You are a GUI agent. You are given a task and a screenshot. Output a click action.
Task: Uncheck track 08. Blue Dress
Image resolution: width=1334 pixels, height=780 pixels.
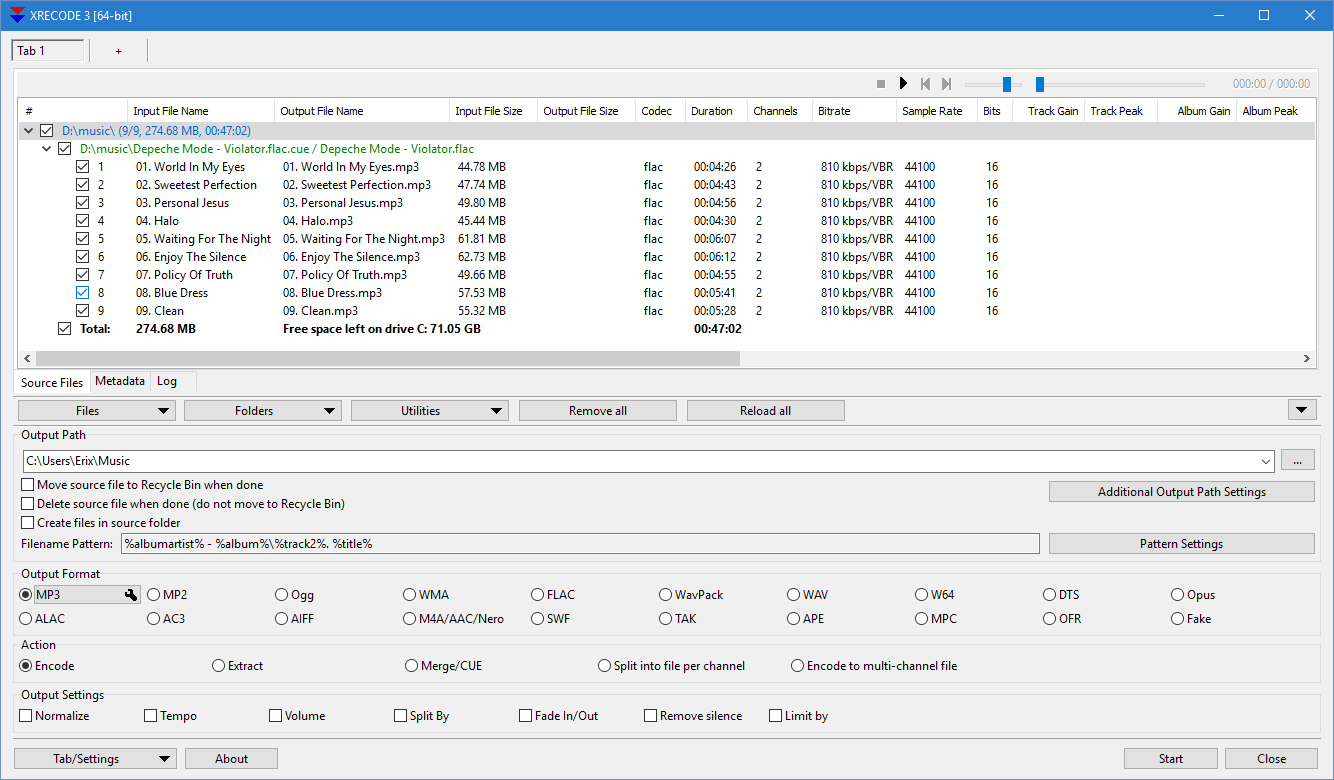click(x=82, y=292)
